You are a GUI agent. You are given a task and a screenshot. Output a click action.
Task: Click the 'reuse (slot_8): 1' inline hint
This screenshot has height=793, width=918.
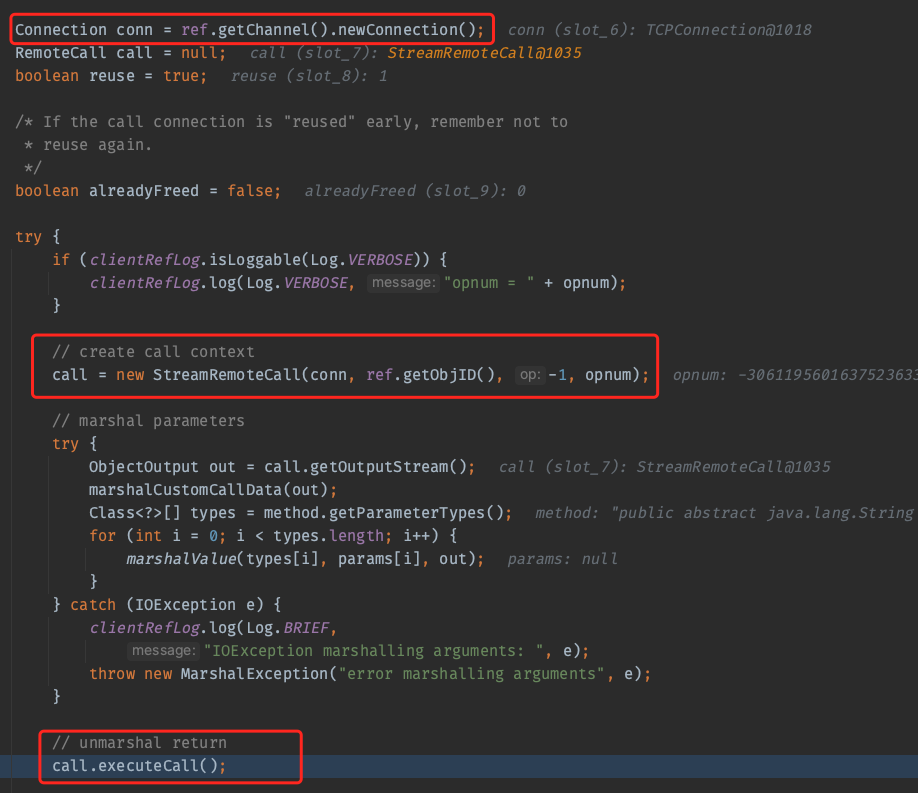[309, 76]
